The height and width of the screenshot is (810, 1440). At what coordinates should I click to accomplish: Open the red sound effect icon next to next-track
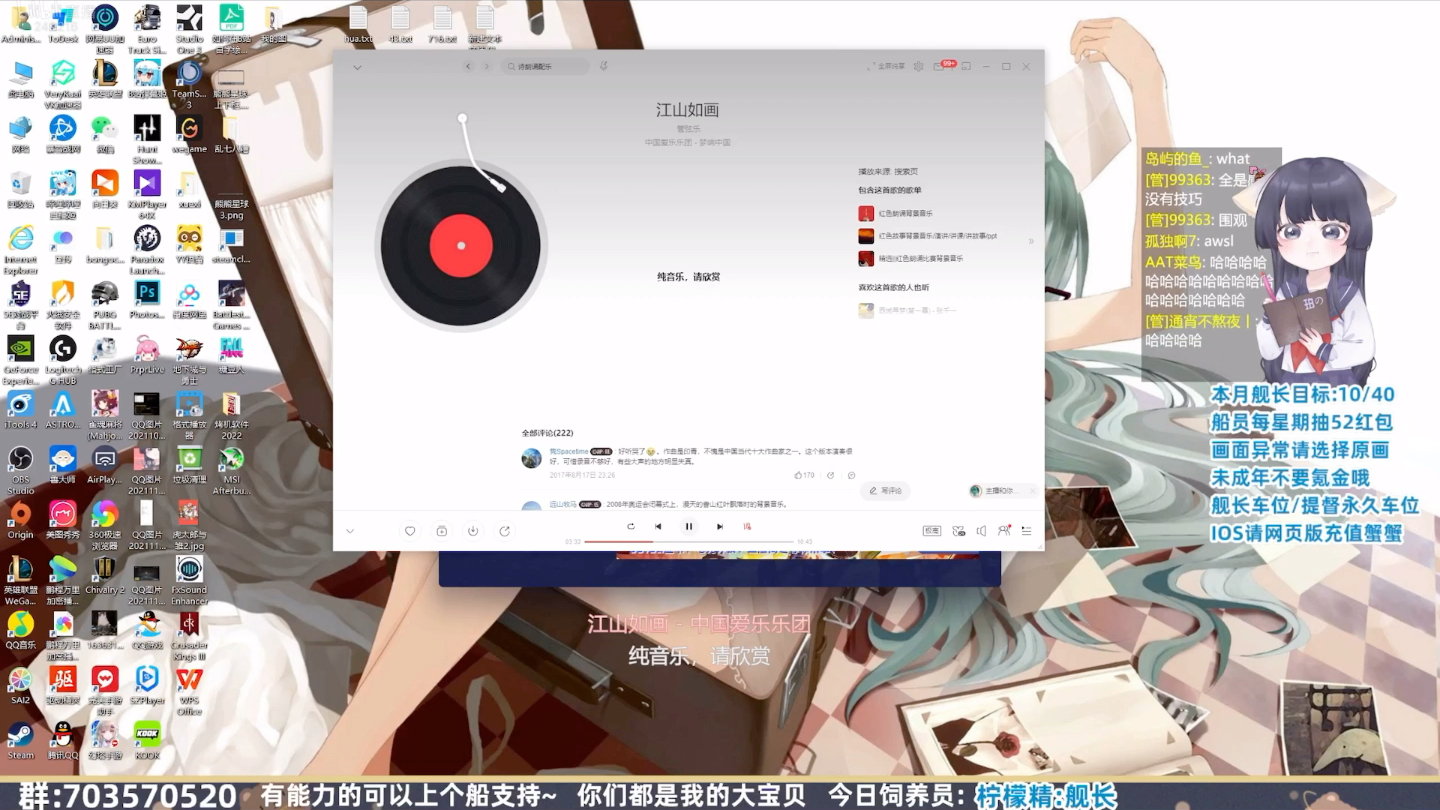pyautogui.click(x=747, y=526)
